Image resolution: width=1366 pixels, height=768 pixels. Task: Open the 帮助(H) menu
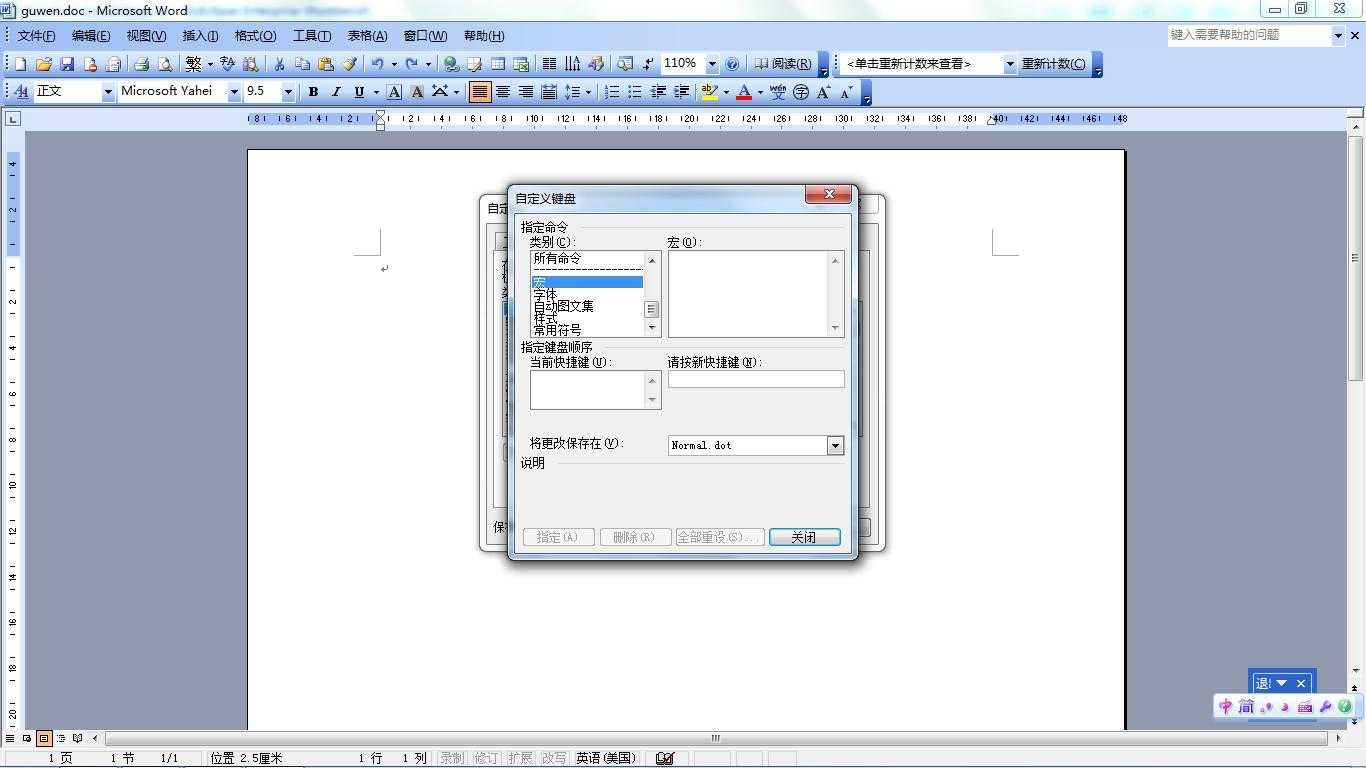484,36
